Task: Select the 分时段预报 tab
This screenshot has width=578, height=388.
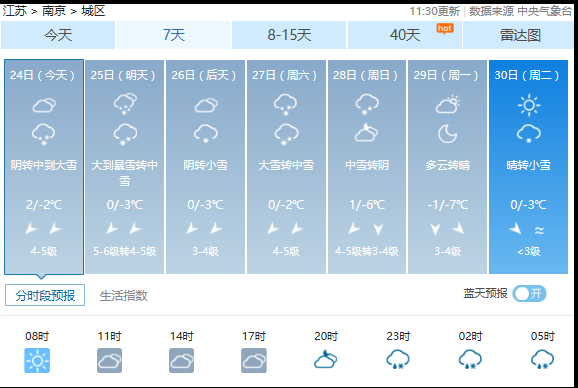Action: [45, 295]
